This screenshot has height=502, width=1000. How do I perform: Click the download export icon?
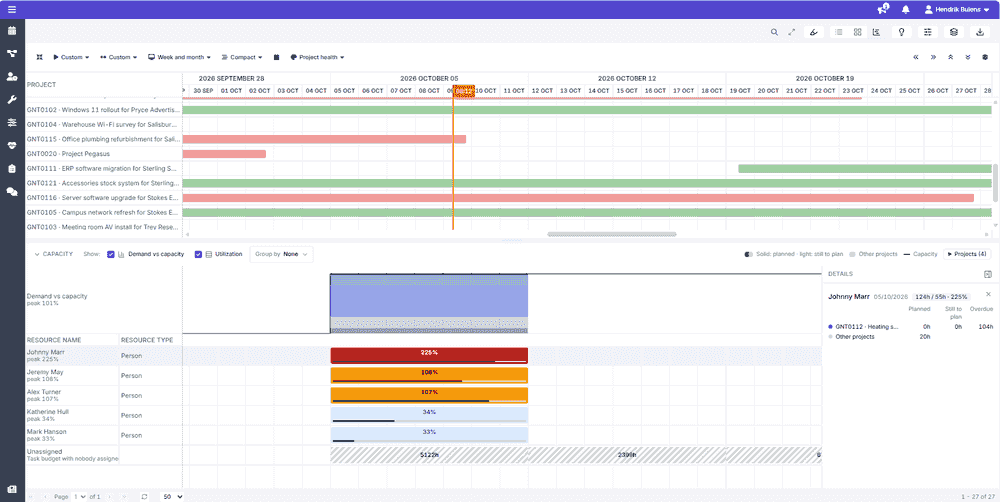(x=979, y=32)
